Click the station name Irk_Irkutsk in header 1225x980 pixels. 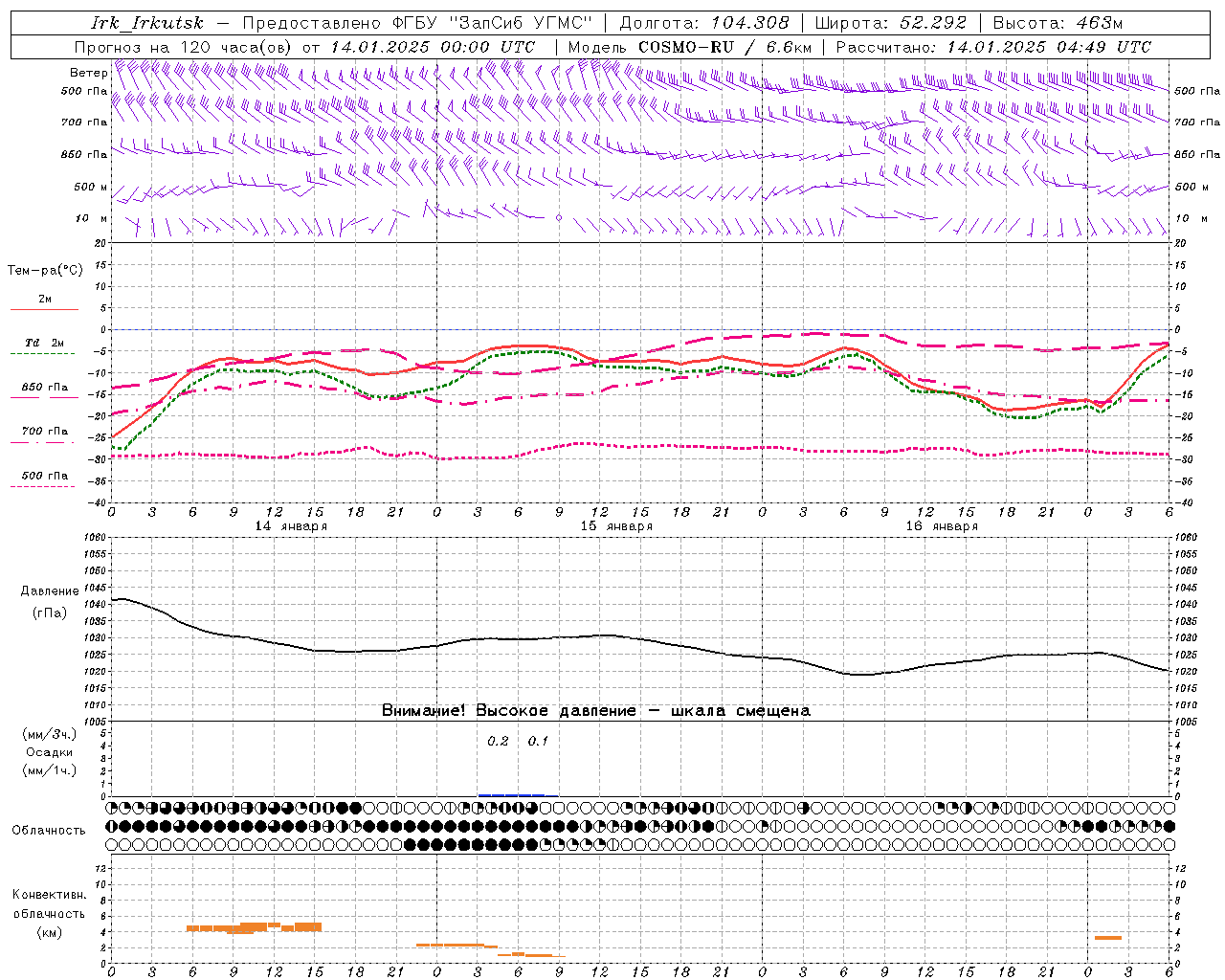point(147,23)
